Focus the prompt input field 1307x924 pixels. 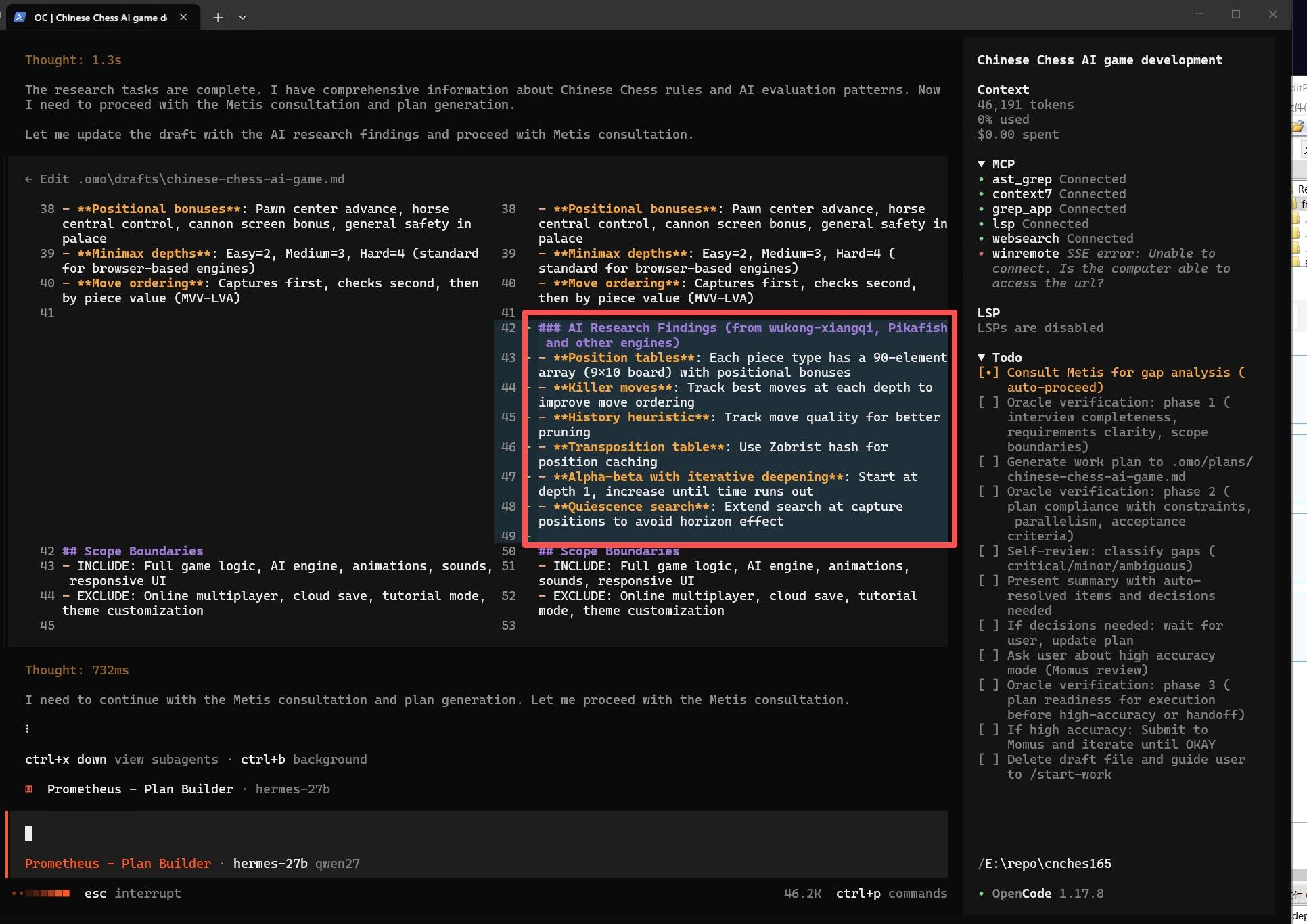click(478, 833)
